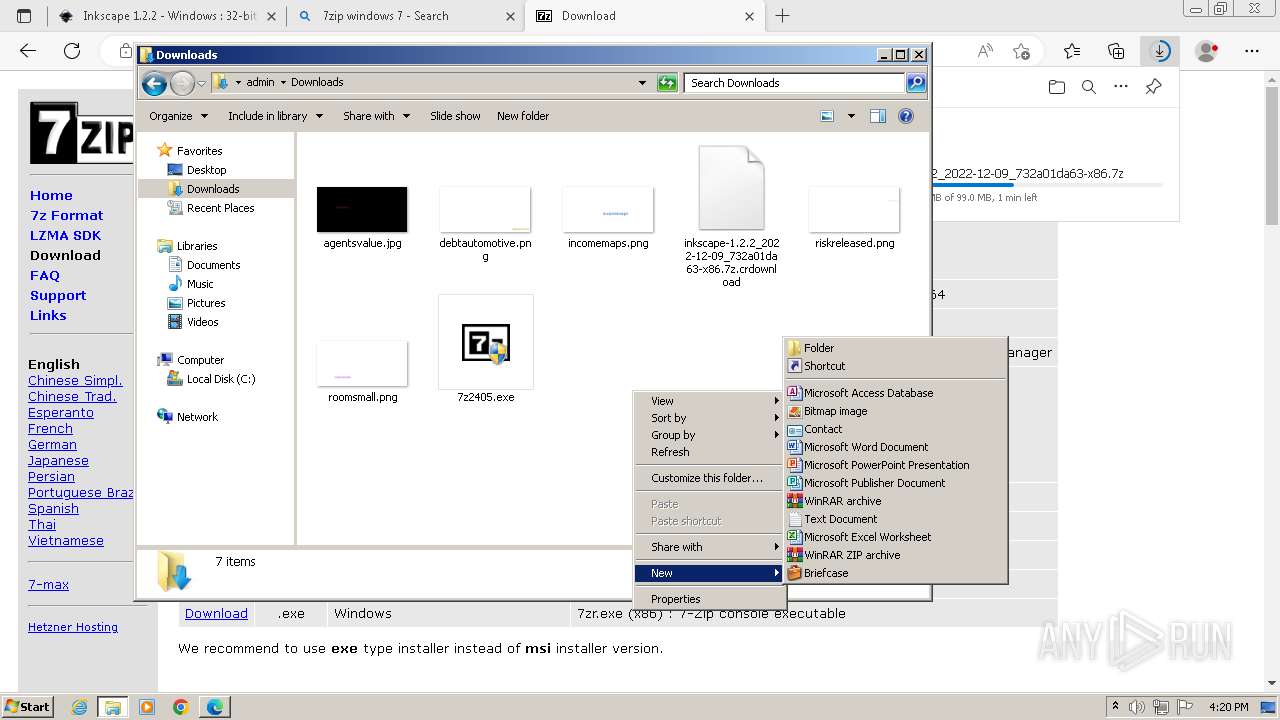The height and width of the screenshot is (720, 1280).
Task: Select Computer in navigation pane
Action: click(200, 360)
